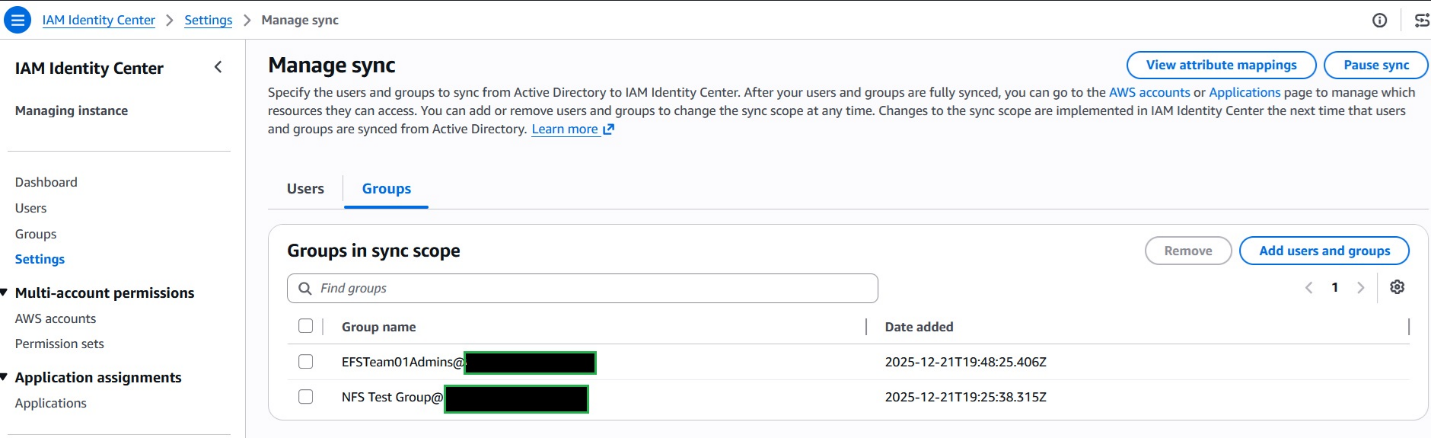Open external link icon beside Learn more
Image resolution: width=1431 pixels, height=438 pixels.
[x=608, y=130]
